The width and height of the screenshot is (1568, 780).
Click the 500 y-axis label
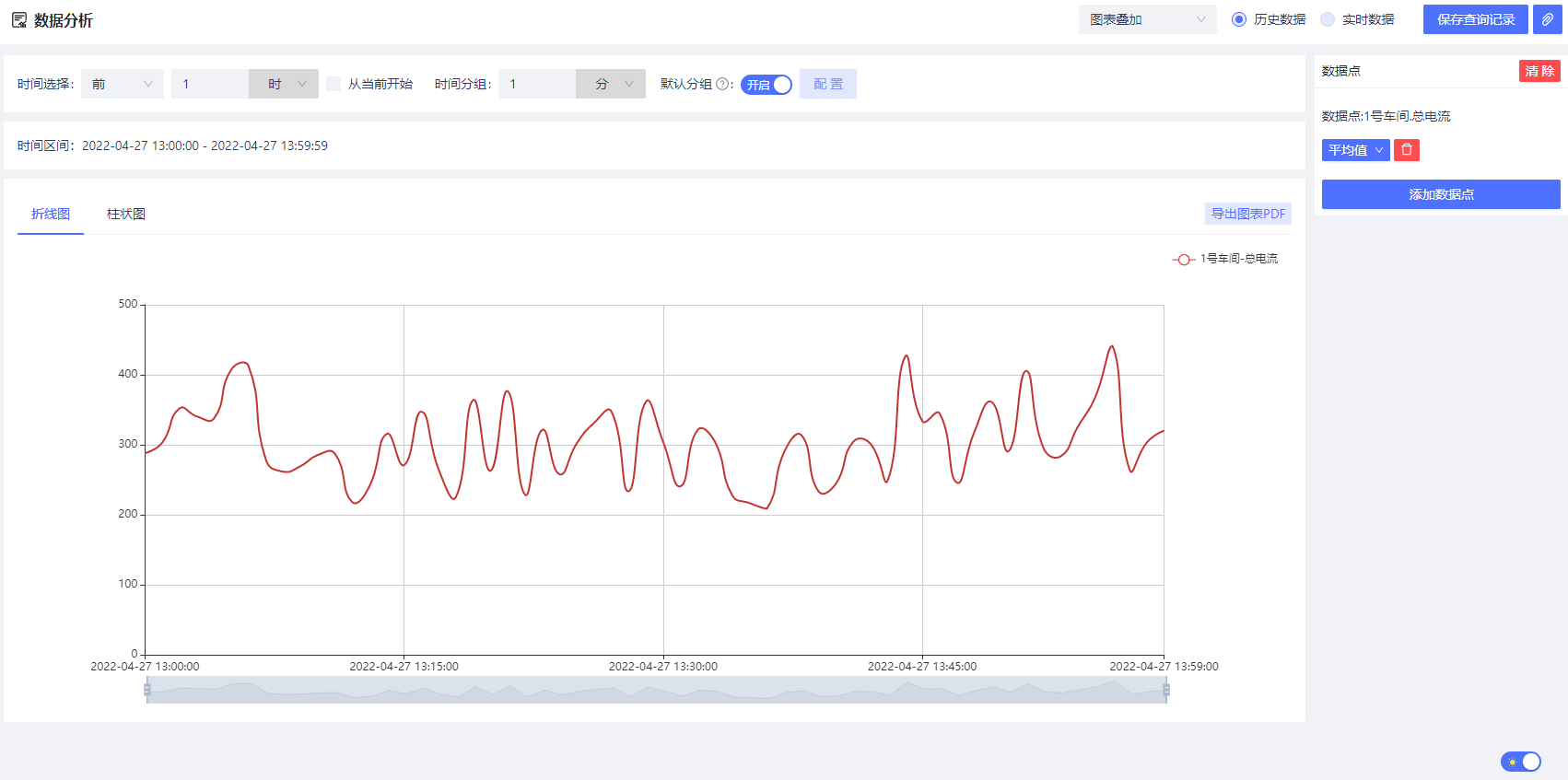tap(128, 304)
